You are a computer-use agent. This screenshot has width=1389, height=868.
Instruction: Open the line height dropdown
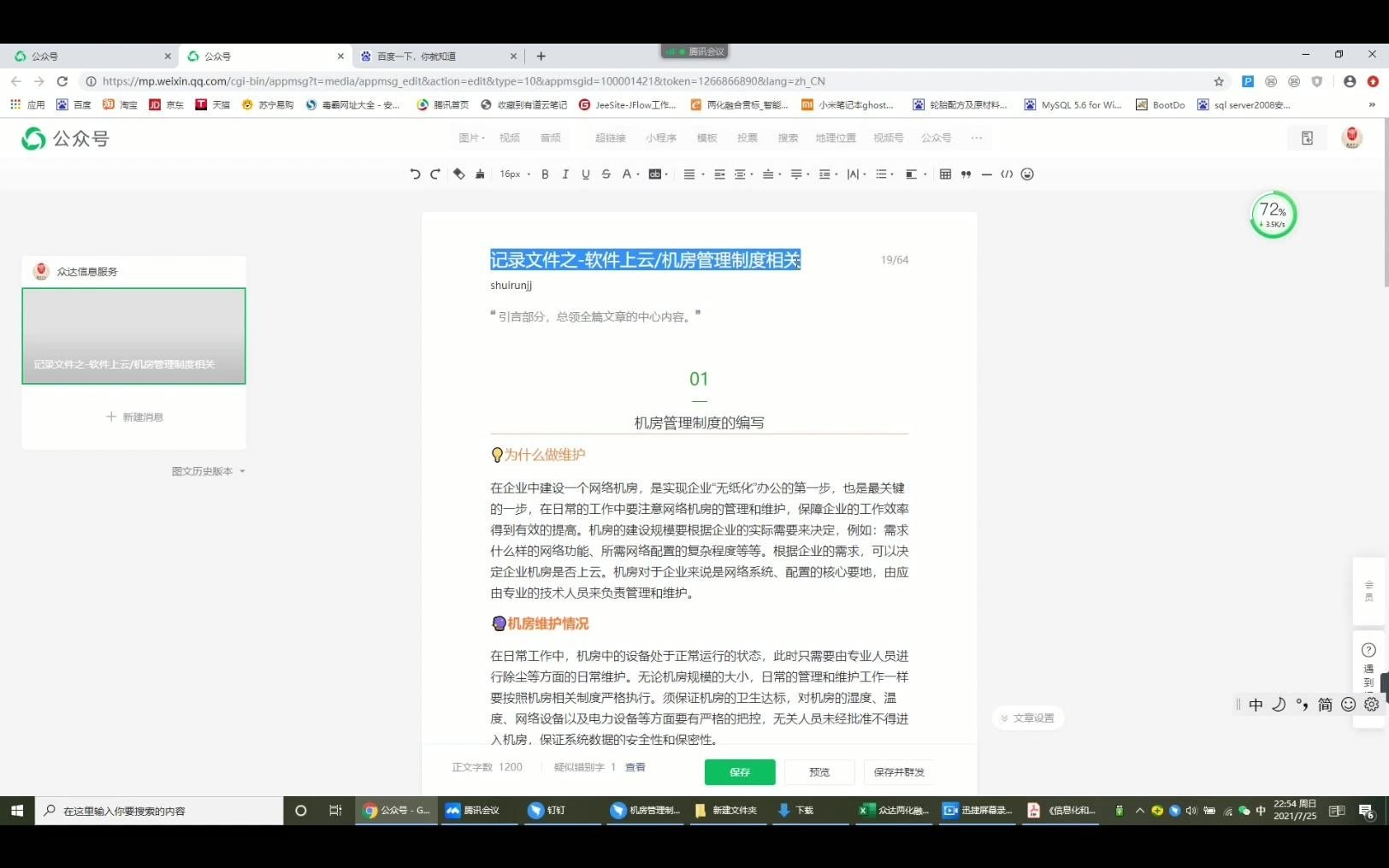[x=828, y=174]
